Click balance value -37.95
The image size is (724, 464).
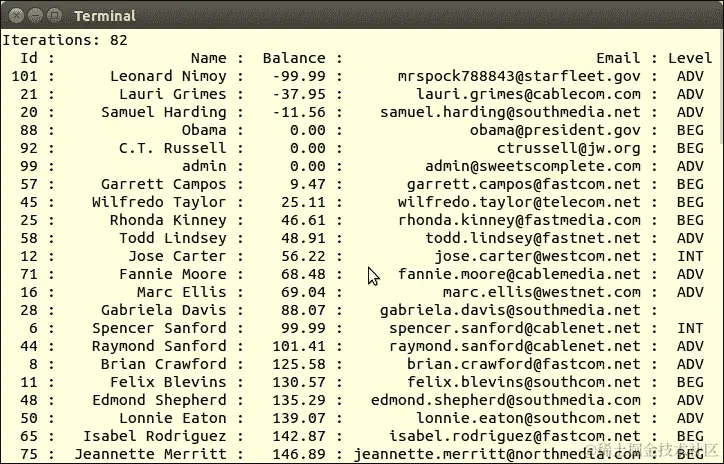299,94
